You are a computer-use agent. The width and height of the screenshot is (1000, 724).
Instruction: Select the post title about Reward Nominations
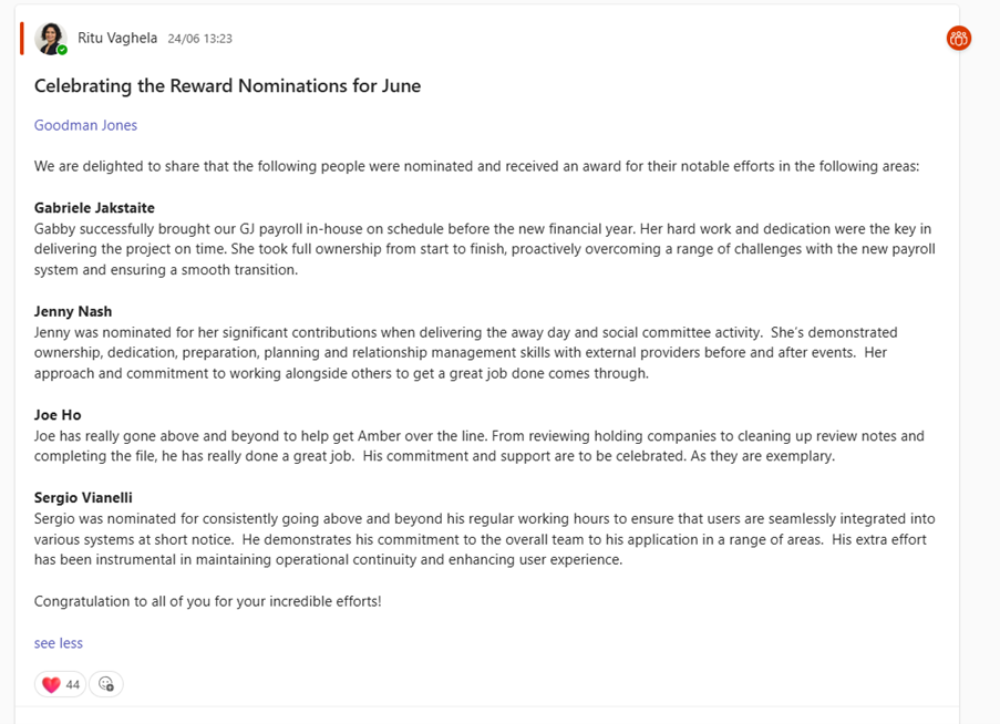pos(227,86)
